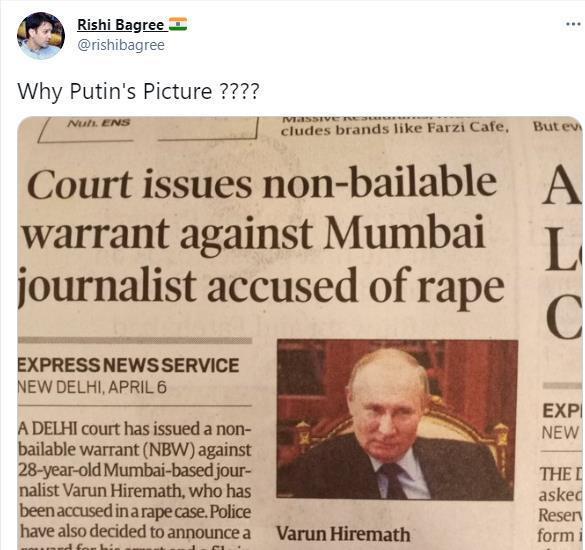The image size is (585, 550).
Task: Click the 'But ev' text at top right
Action: [x=557, y=126]
